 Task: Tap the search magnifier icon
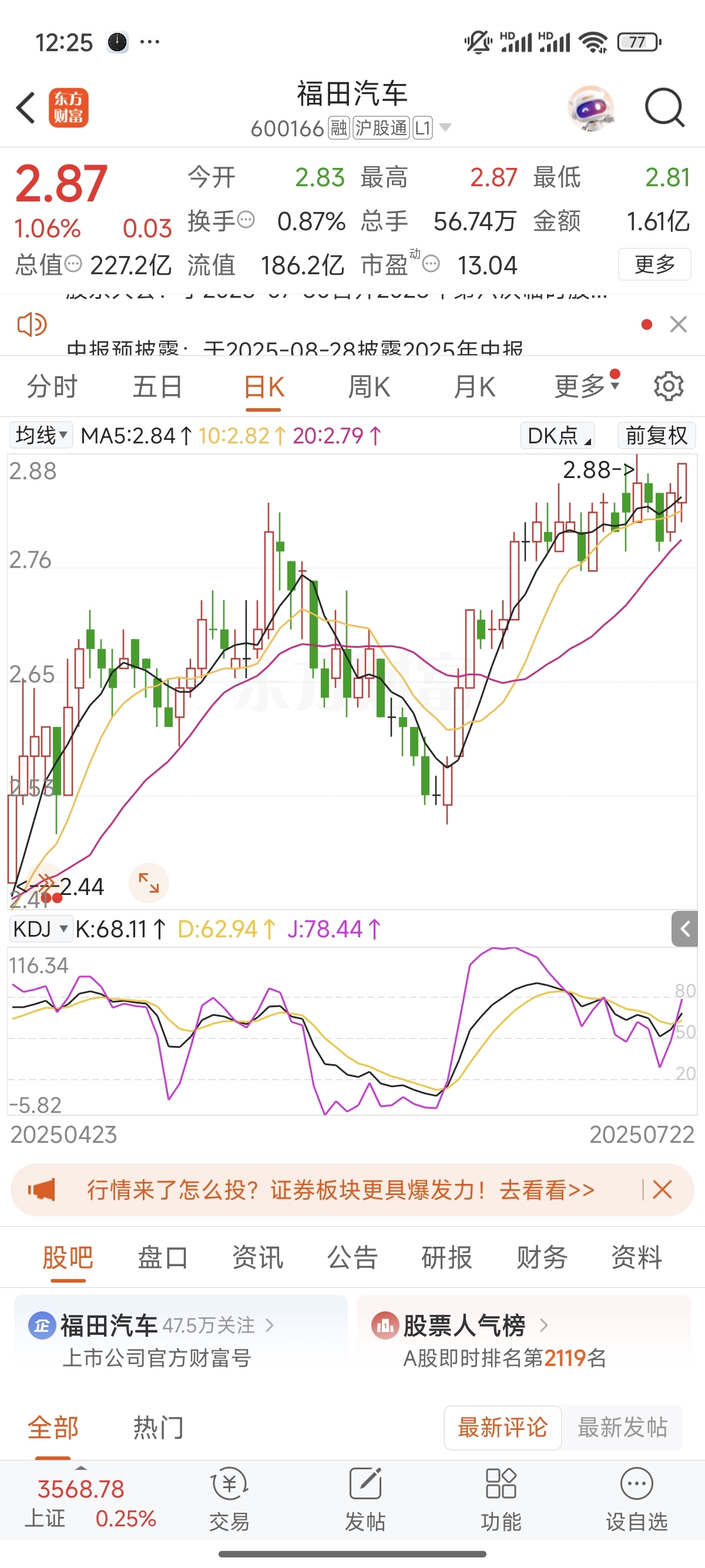(x=665, y=107)
